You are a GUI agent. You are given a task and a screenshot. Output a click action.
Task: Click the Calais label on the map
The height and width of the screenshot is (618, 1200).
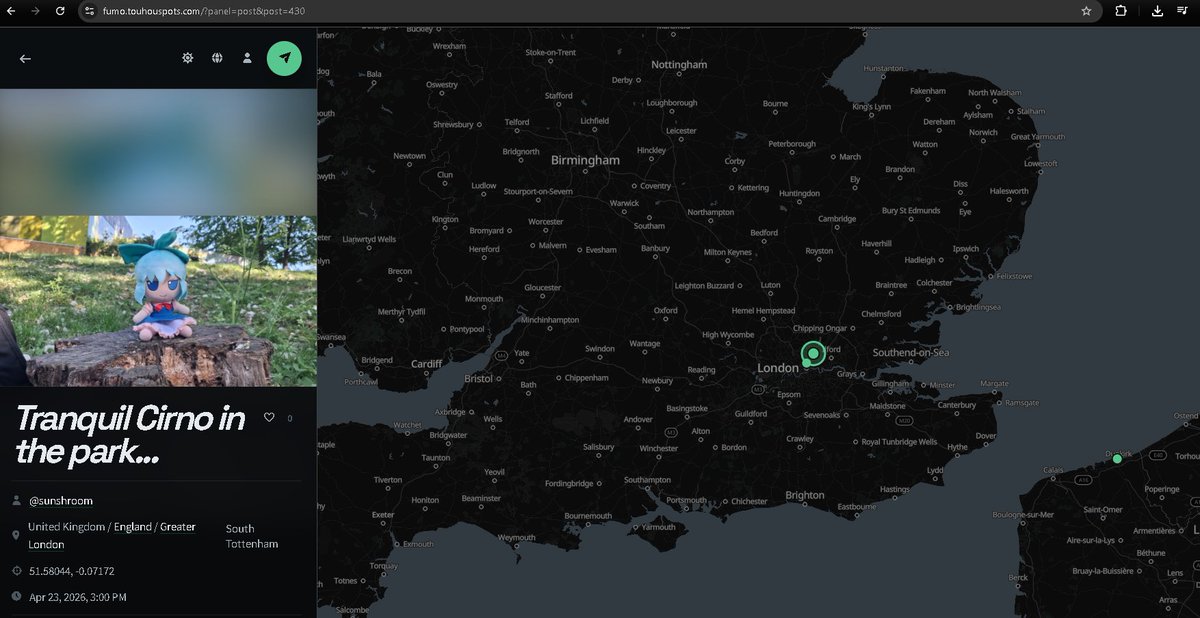pos(1054,469)
